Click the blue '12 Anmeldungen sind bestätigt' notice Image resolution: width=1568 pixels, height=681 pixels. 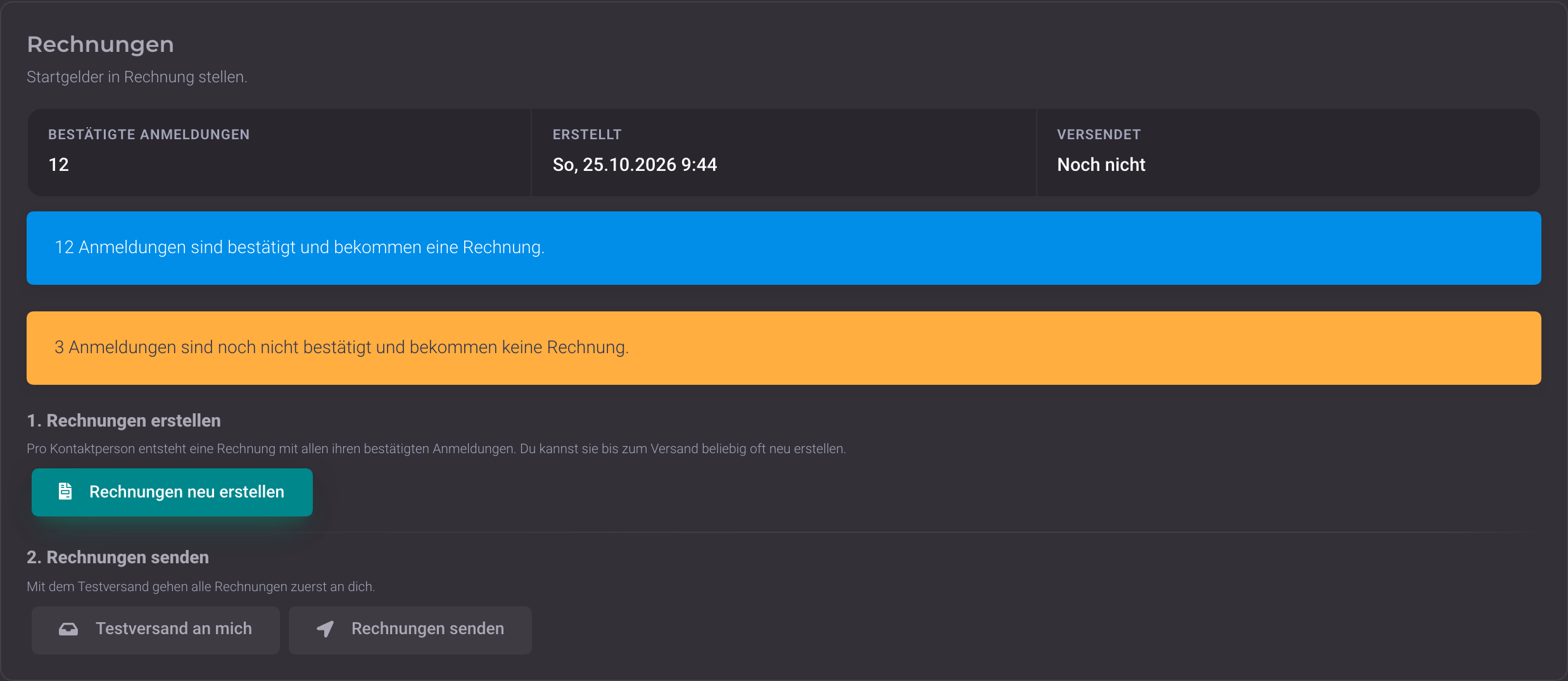tap(784, 248)
